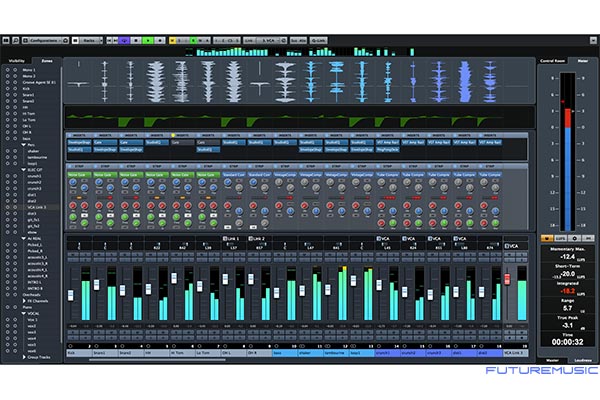600x400 pixels.
Task: Collapse the Perc folder in the track list
Action: [23, 145]
